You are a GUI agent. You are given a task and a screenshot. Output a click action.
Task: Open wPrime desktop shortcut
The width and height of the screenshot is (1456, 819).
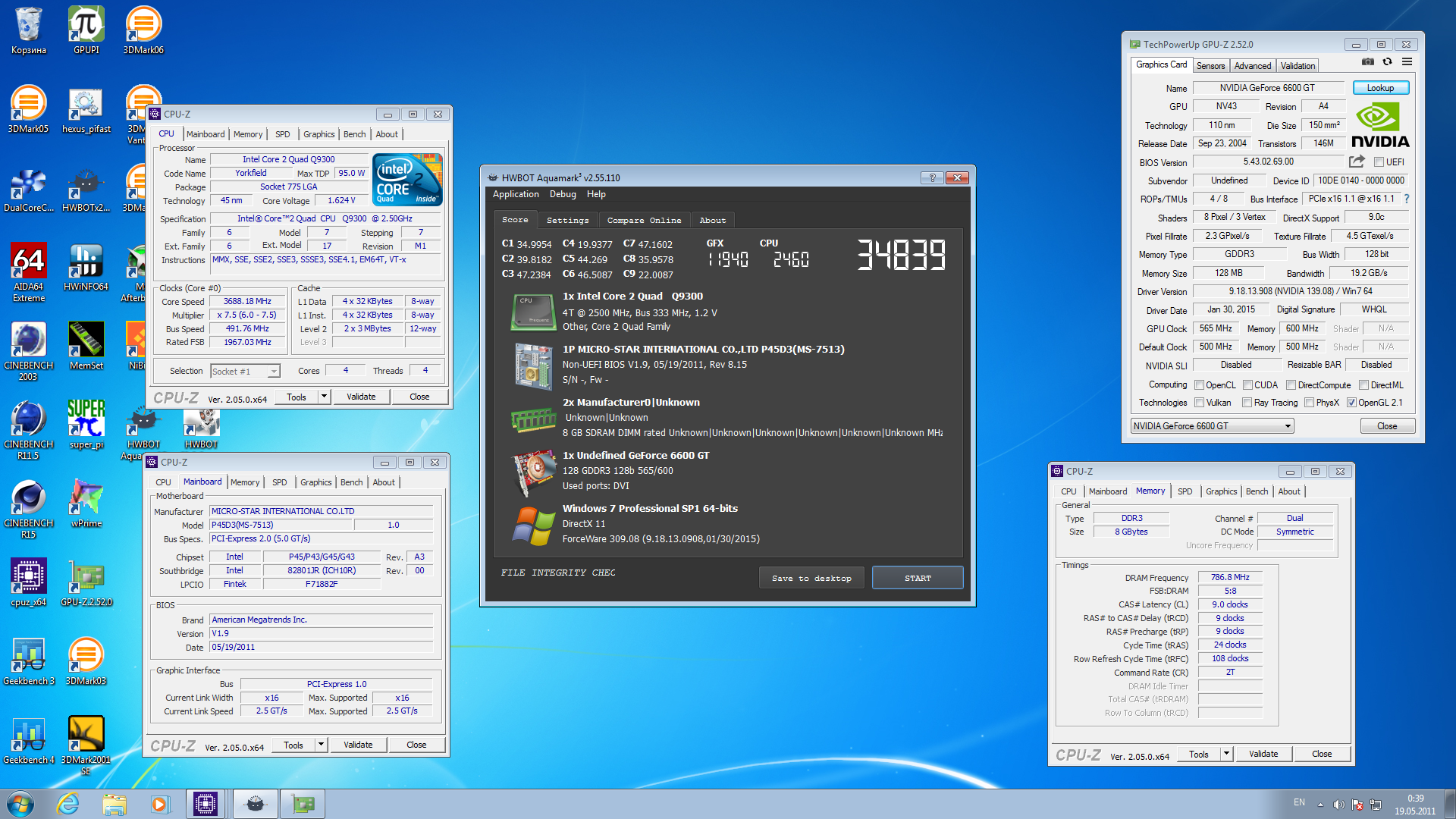click(86, 504)
